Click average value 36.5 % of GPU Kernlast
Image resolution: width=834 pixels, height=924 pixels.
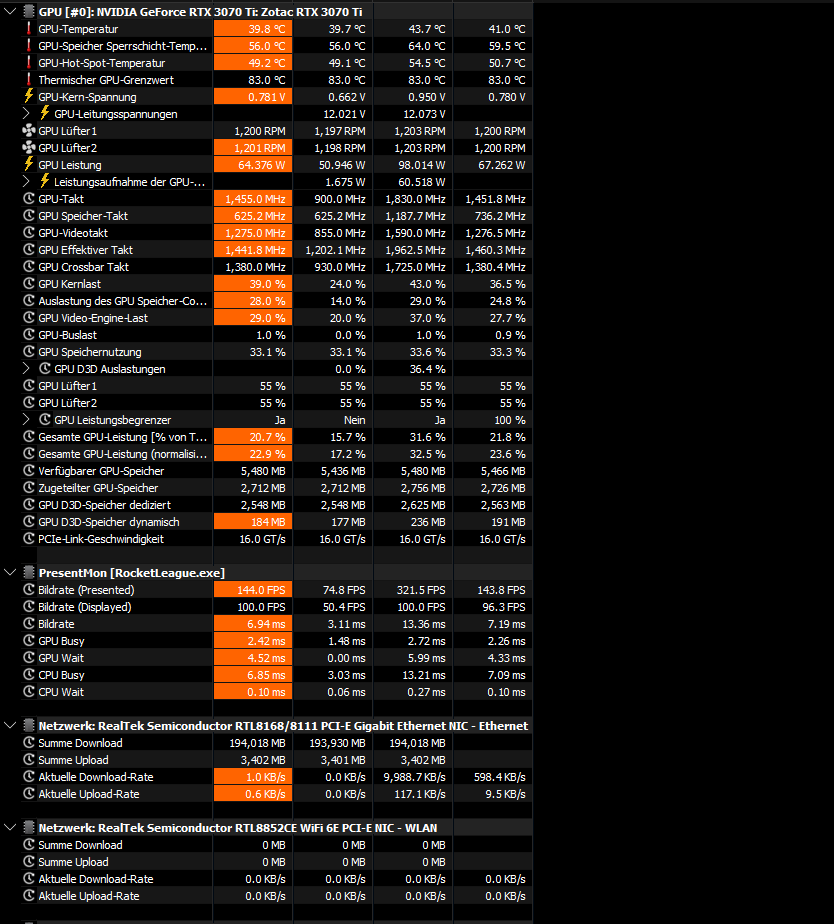click(507, 283)
